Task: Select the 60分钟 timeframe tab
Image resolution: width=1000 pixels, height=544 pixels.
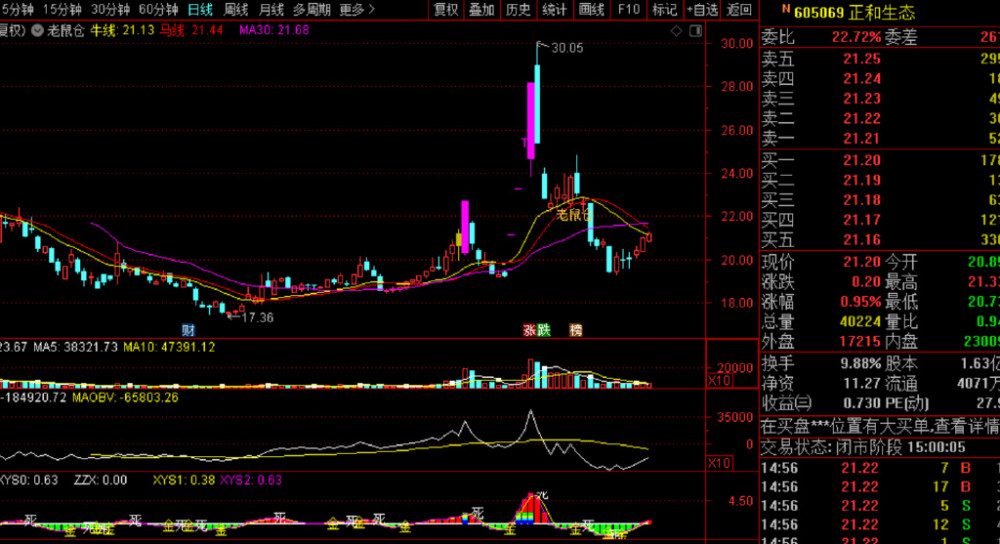Action: point(158,10)
